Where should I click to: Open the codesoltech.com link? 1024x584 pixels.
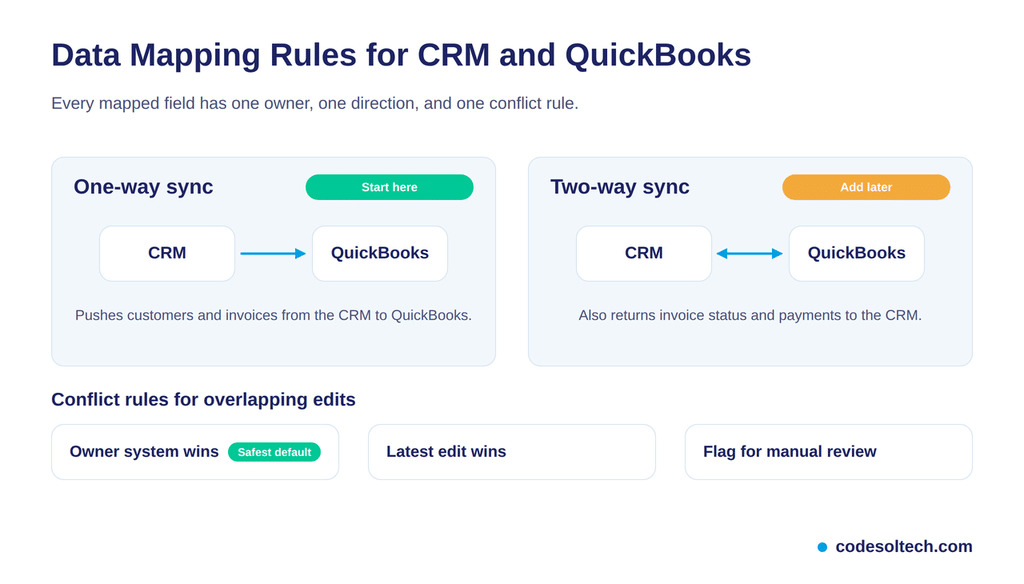[904, 546]
